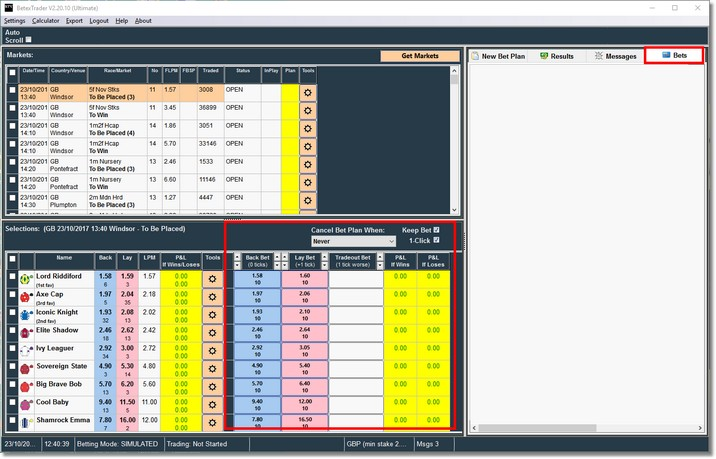Click the Get Markets button
This screenshot has width=716, height=459.
tap(420, 56)
